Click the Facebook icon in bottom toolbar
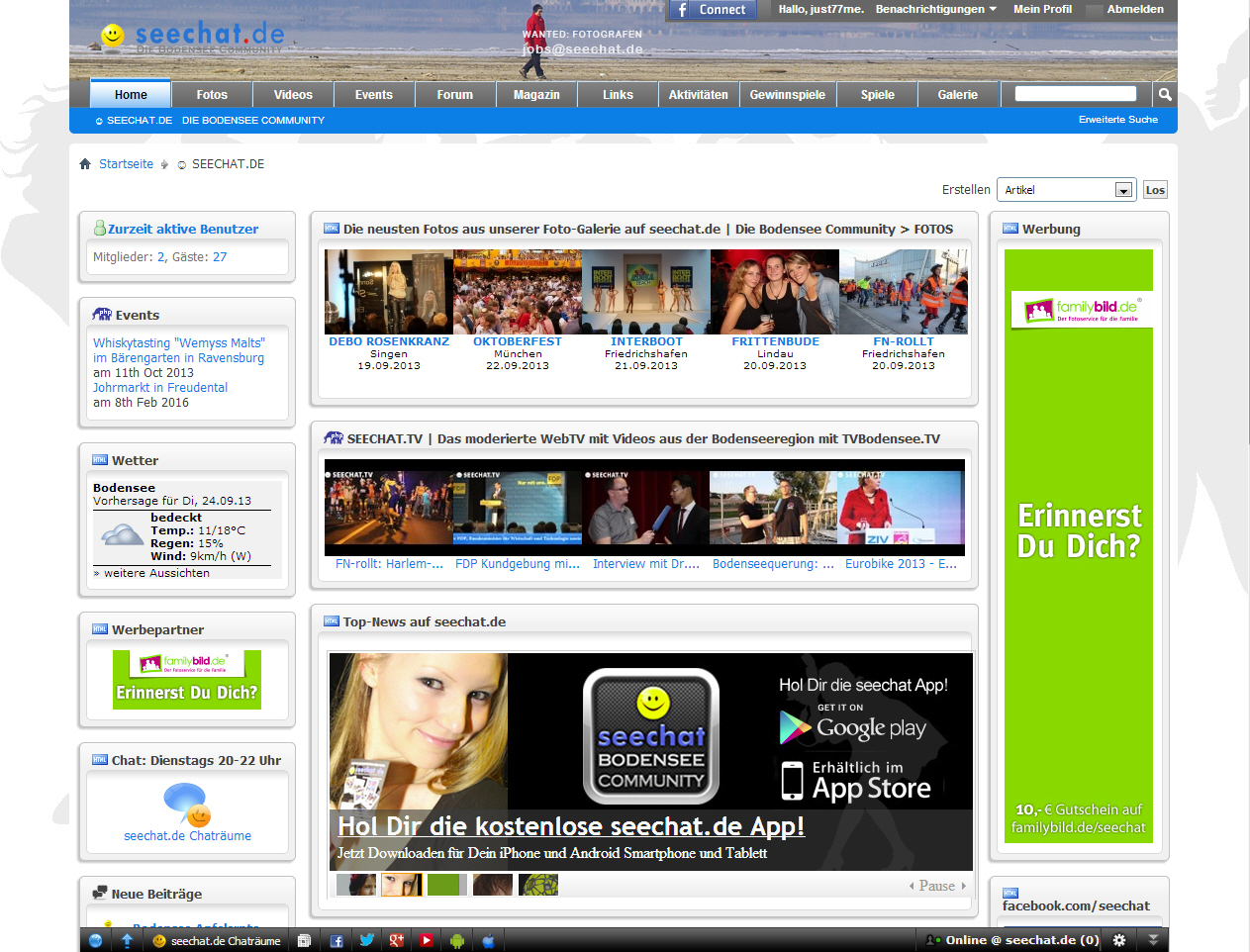 point(337,941)
